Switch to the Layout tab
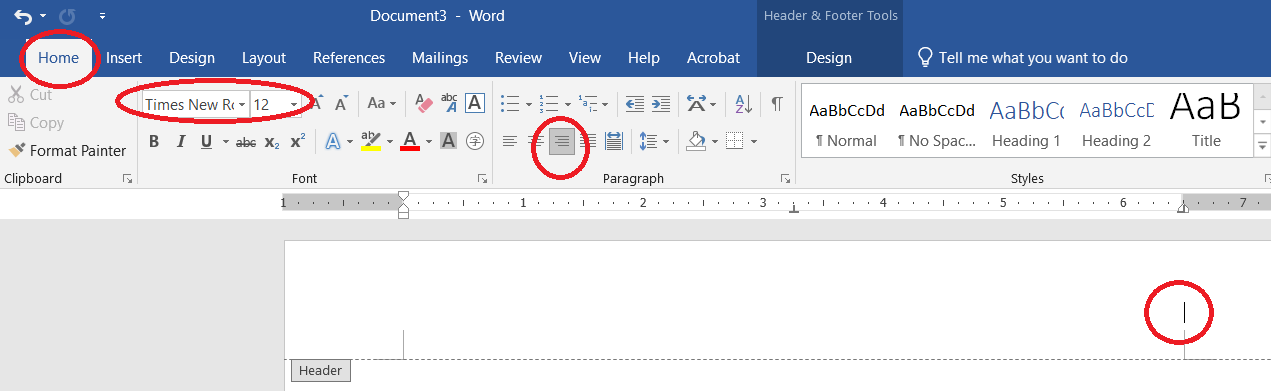The height and width of the screenshot is (391, 1271). [x=264, y=57]
